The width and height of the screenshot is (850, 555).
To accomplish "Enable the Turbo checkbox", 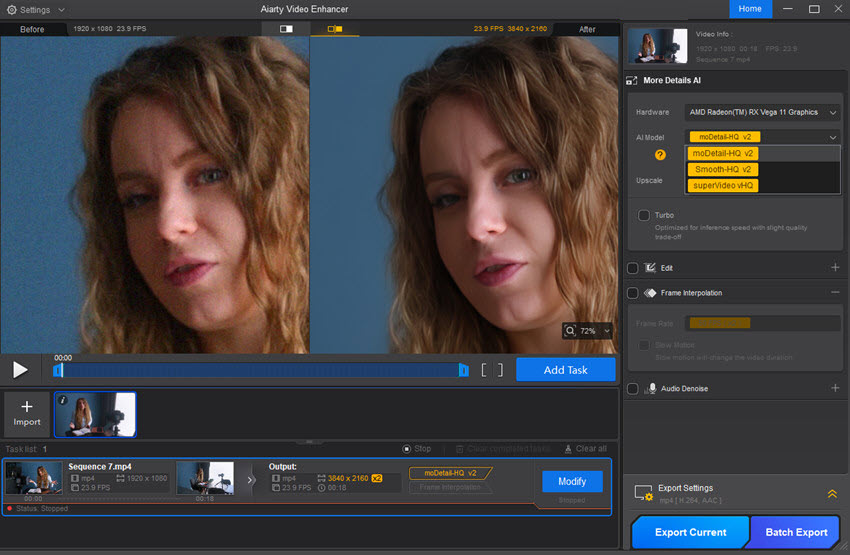I will 643,215.
